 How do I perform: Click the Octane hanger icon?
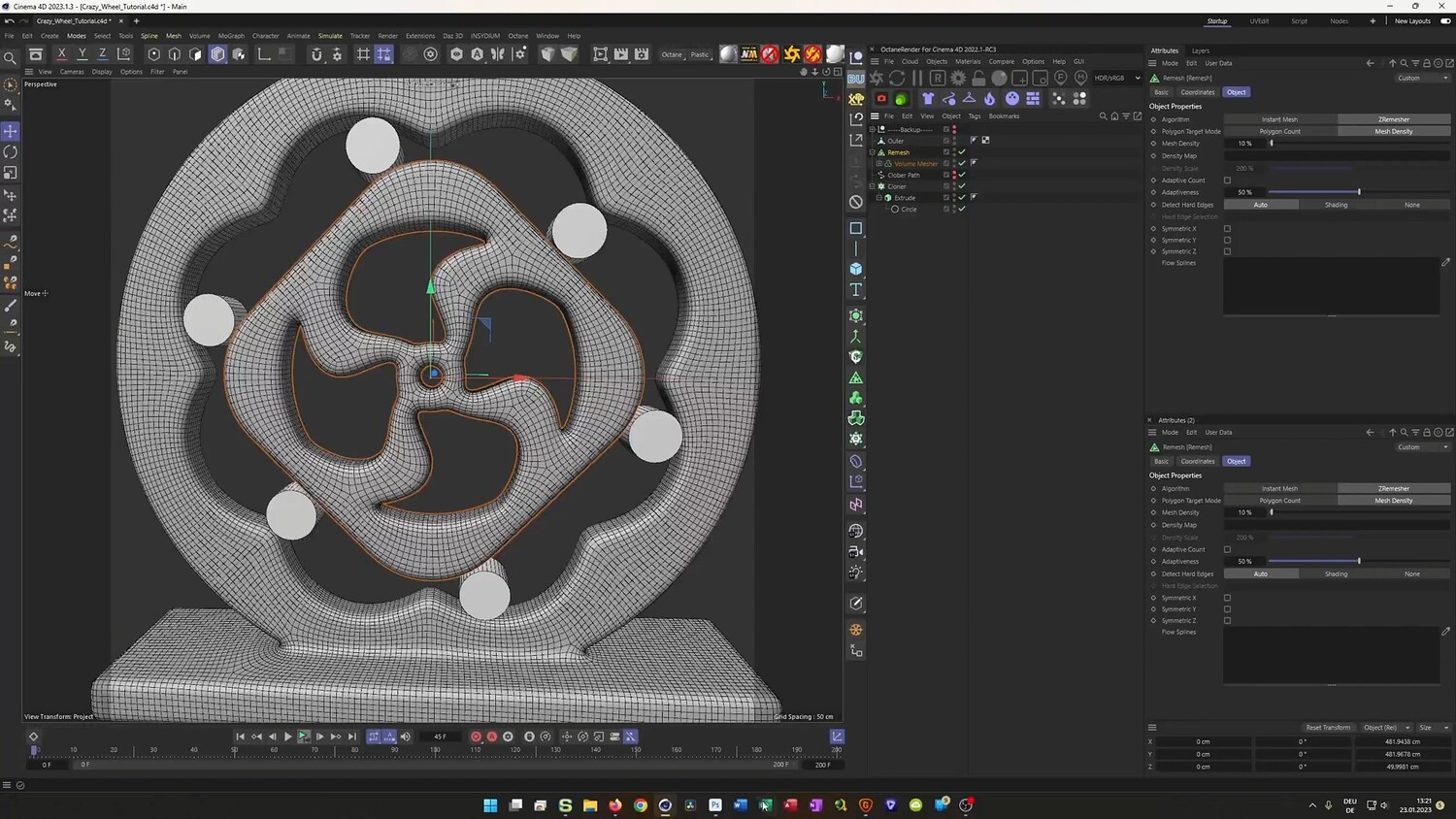coord(969,98)
